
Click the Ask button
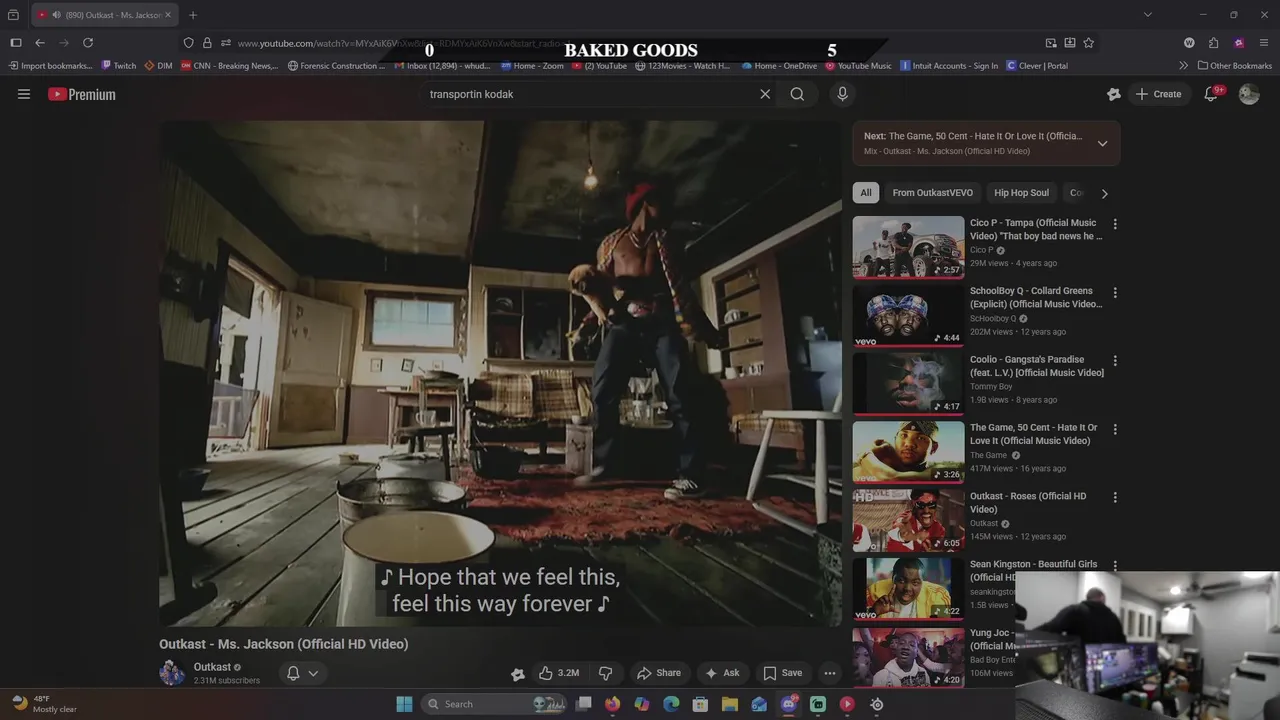pyautogui.click(x=722, y=673)
